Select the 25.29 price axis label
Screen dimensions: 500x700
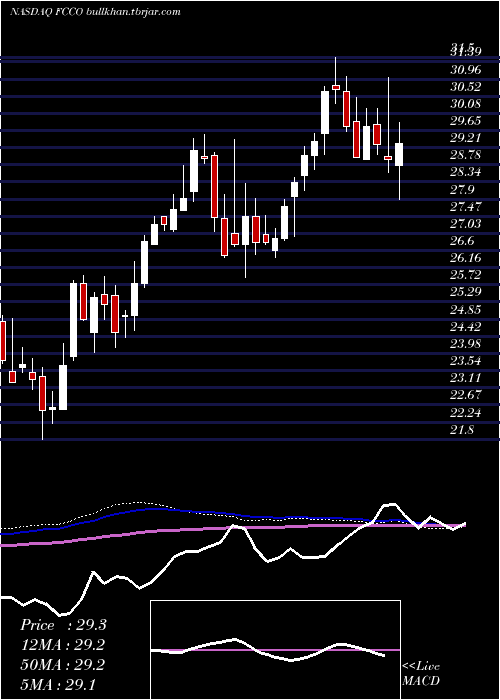[466, 292]
